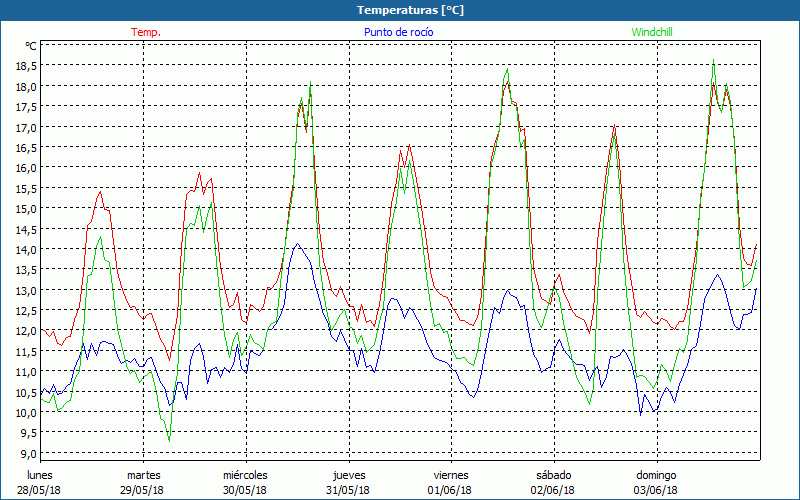Click the '17,0' y-axis value

(26, 127)
